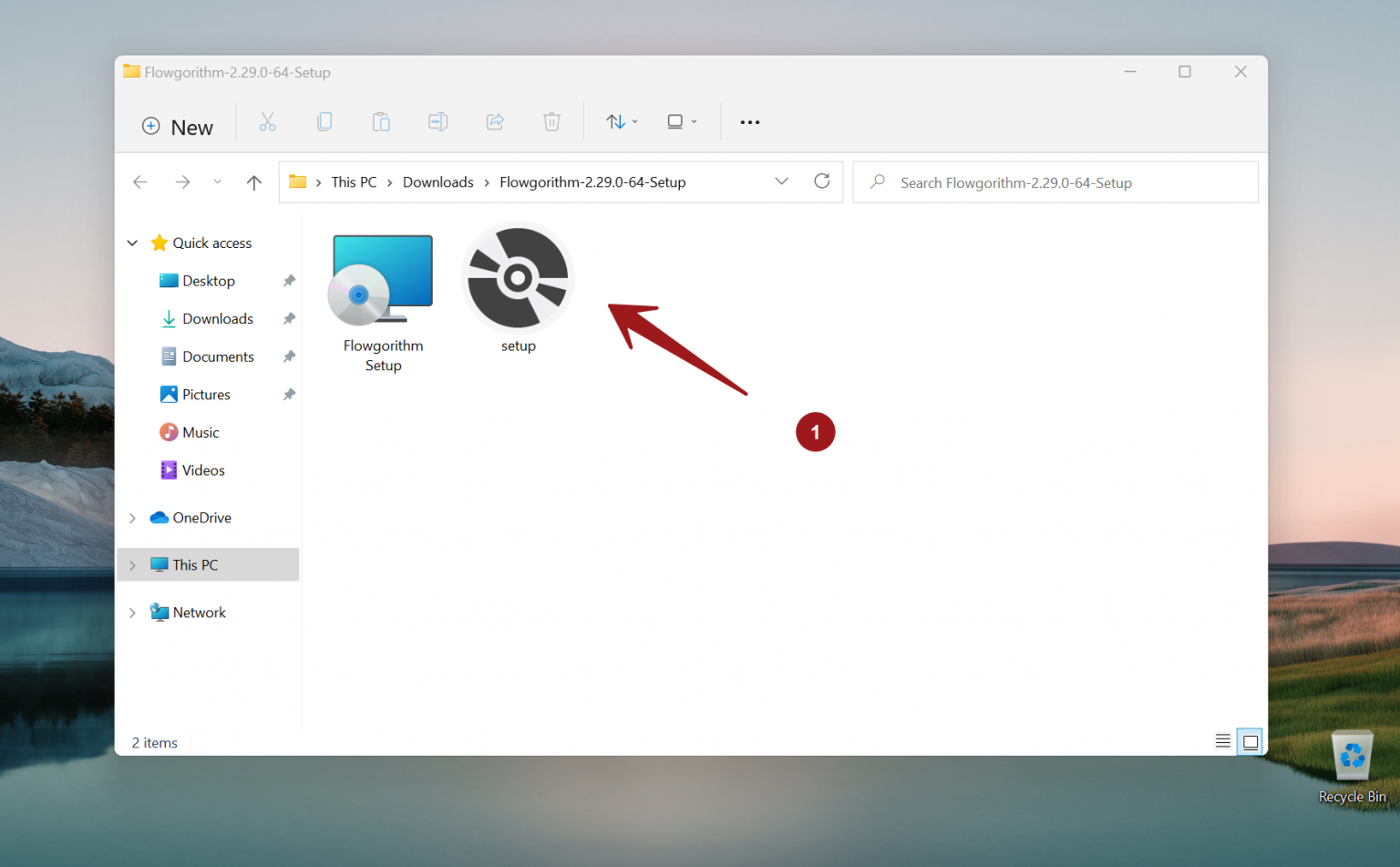The width and height of the screenshot is (1400, 867).
Task: Collapse the Quick access section
Action: [132, 243]
